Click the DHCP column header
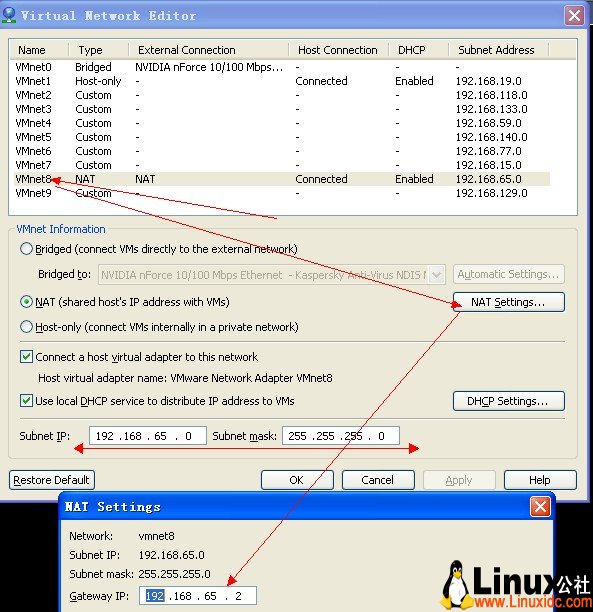This screenshot has height=612, width=593. click(418, 50)
